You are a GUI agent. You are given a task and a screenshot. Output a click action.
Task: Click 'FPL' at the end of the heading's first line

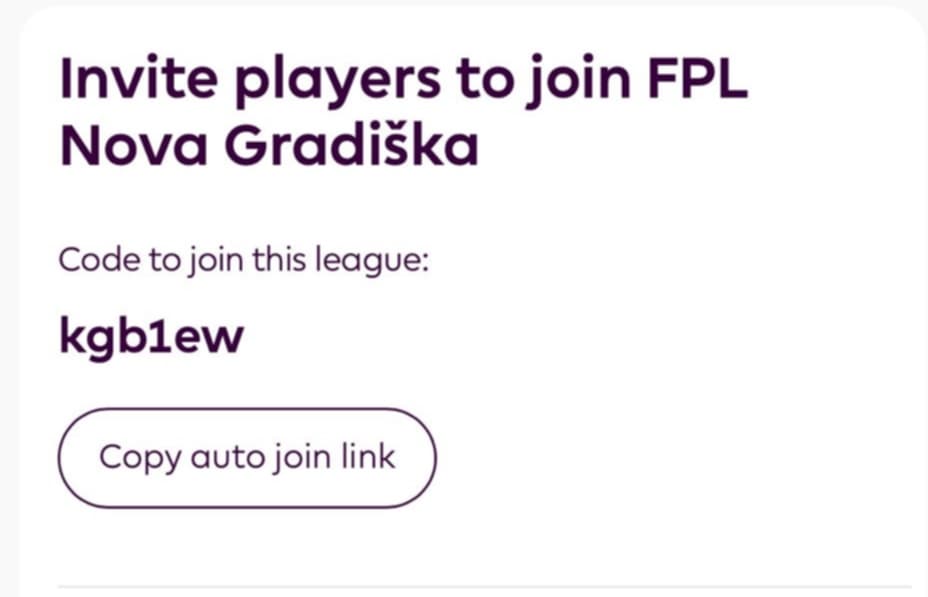[697, 78]
